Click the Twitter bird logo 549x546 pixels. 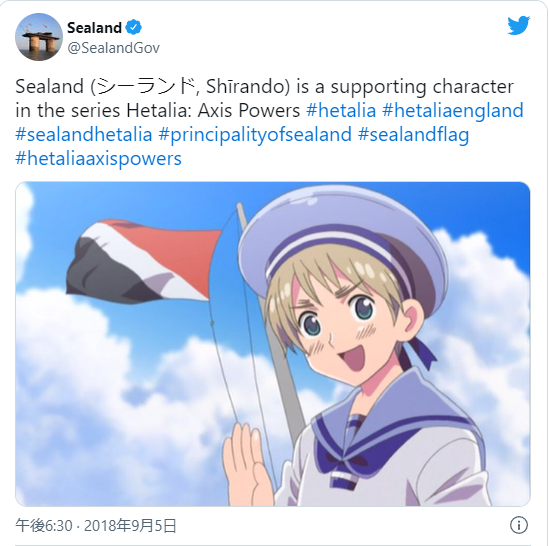click(x=518, y=25)
